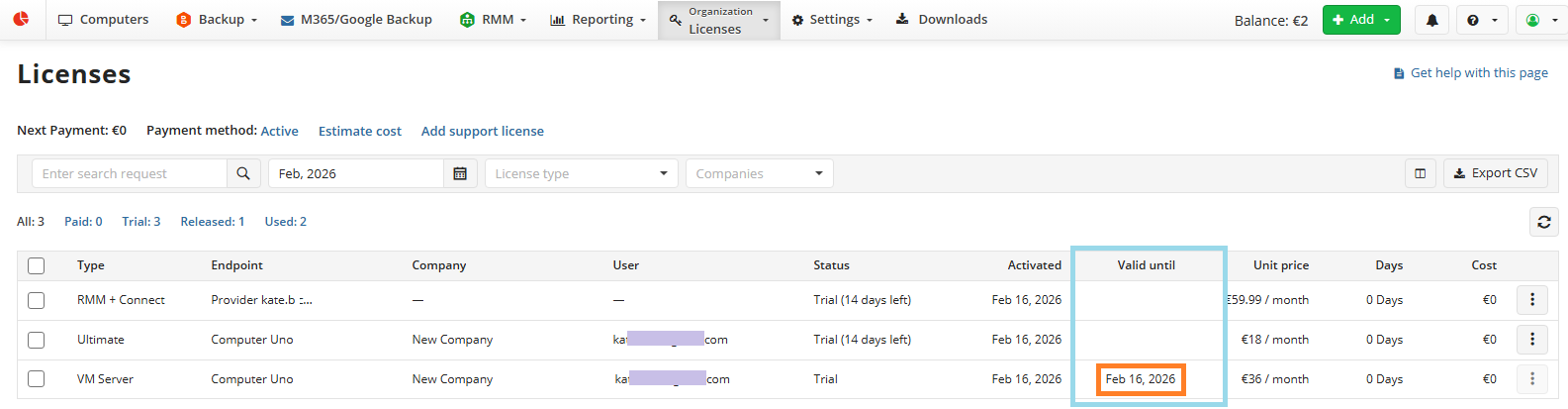
Task: Open the calendar date picker icon
Action: click(460, 173)
